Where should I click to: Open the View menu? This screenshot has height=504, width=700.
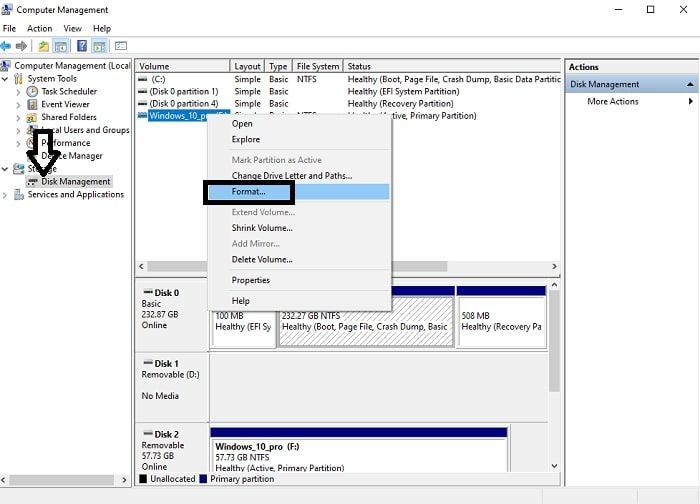click(72, 29)
